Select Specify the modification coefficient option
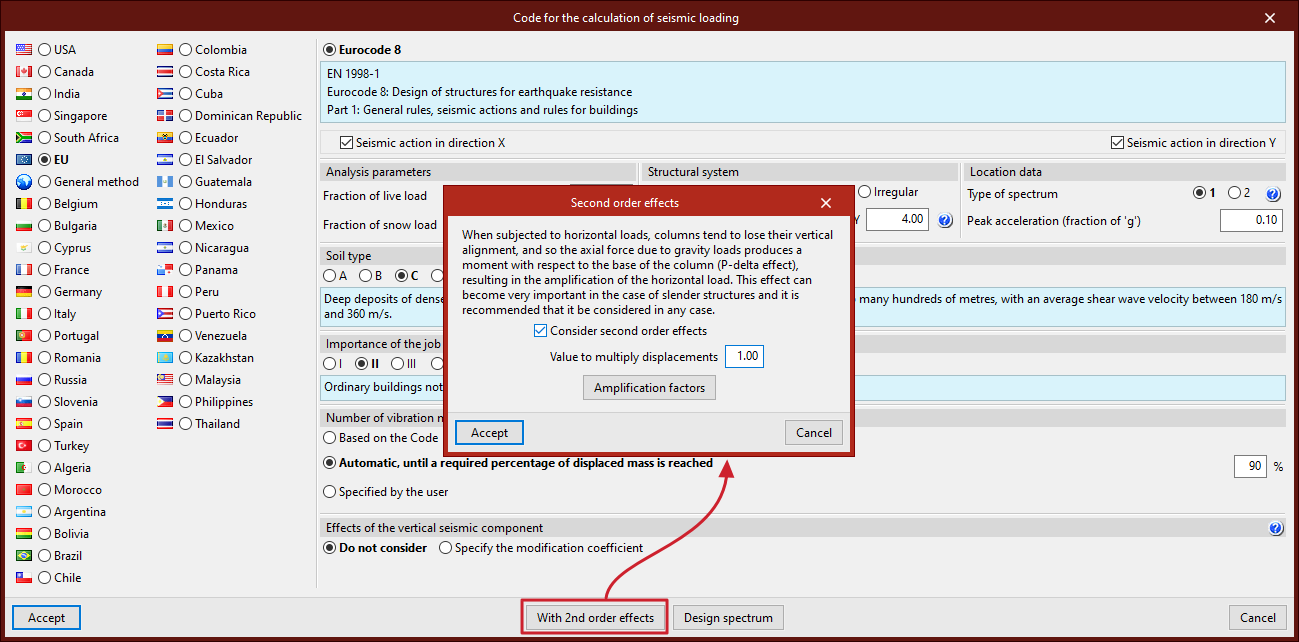This screenshot has height=642, width=1299. [446, 548]
